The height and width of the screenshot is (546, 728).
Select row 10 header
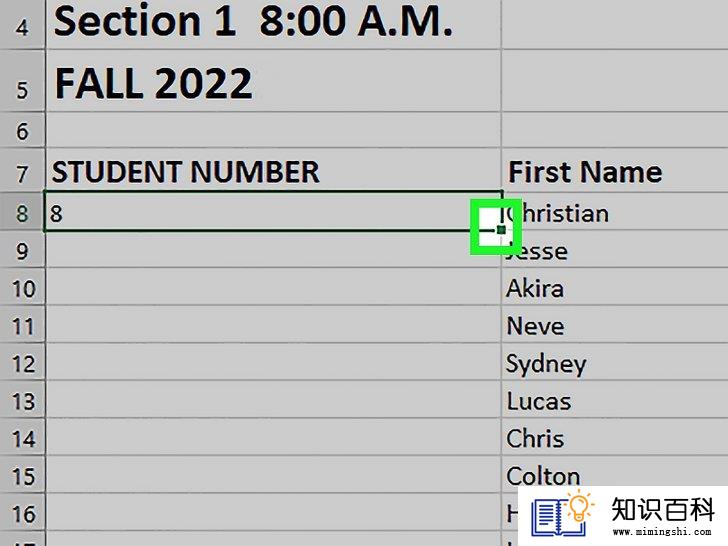22,287
